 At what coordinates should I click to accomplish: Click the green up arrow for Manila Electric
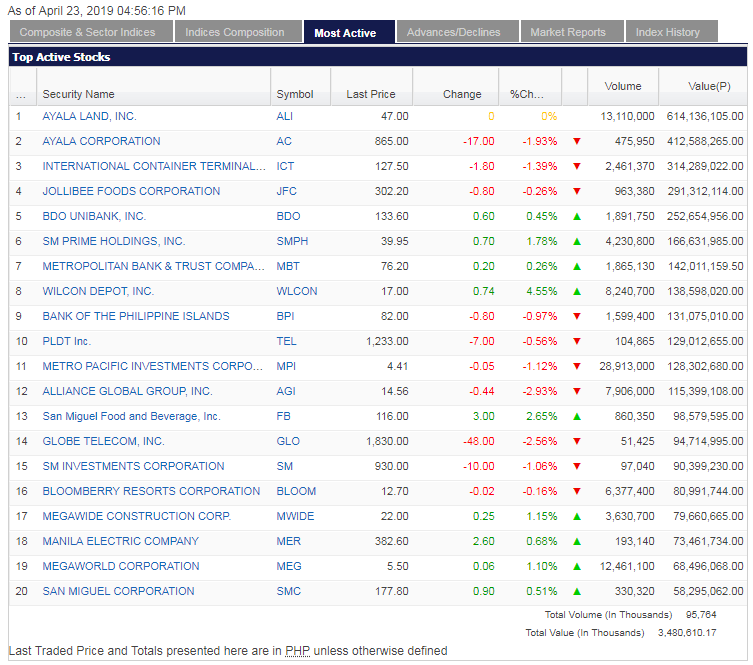576,541
